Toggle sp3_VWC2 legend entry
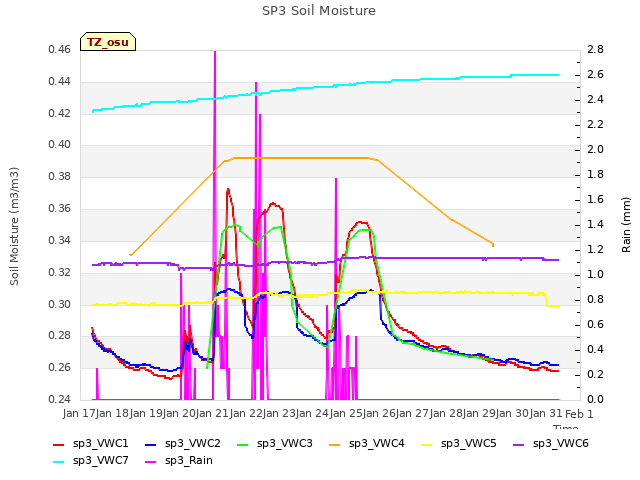This screenshot has width=640, height=480. tap(182, 444)
